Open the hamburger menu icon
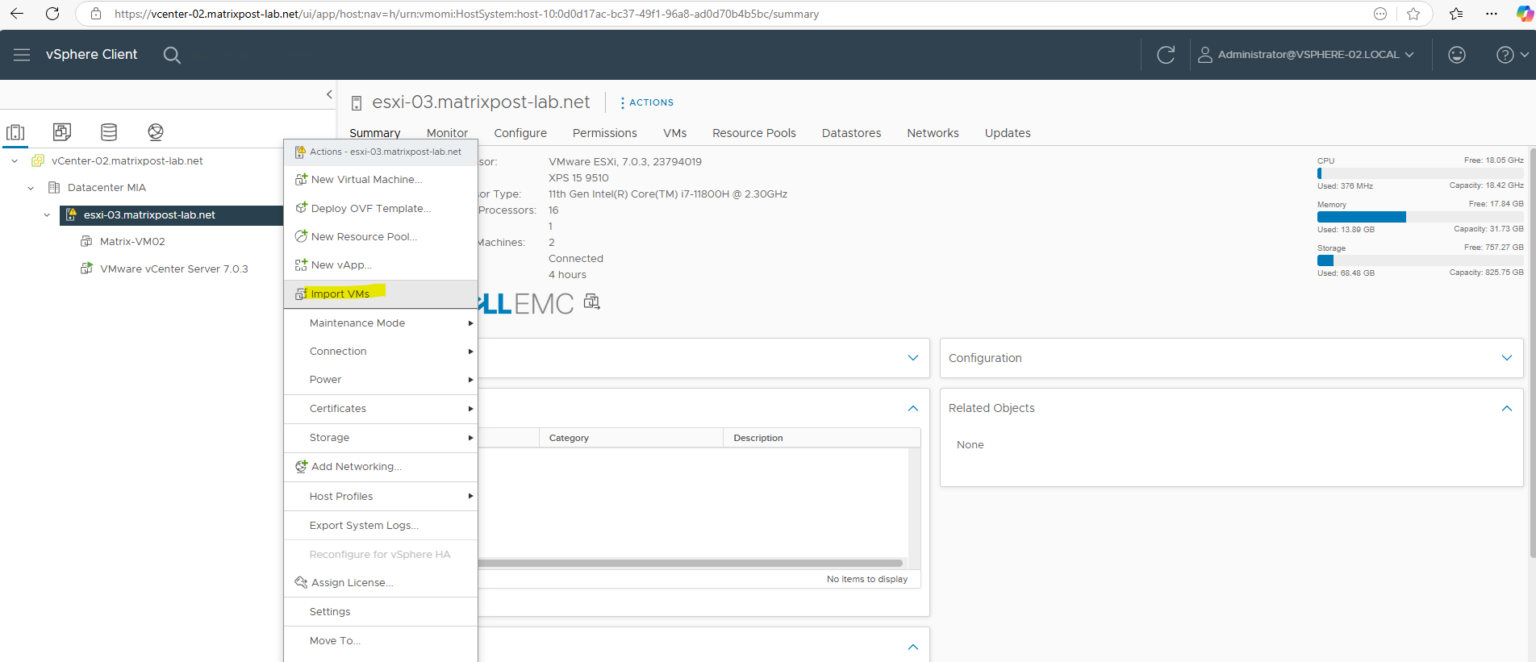The width and height of the screenshot is (1536, 662). pos(21,54)
